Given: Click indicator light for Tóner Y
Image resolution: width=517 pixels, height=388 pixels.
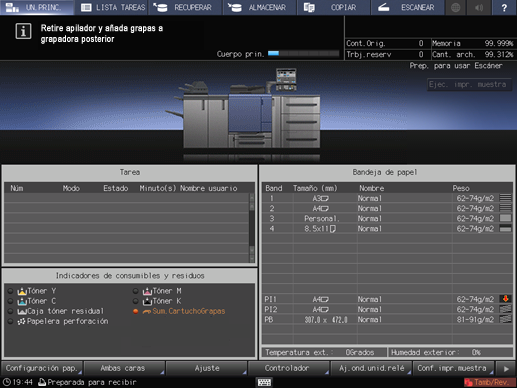Looking at the screenshot, I should [10, 291].
